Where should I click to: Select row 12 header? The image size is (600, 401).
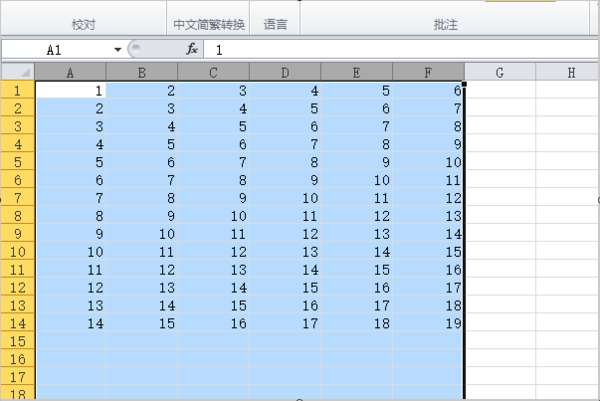tap(18, 287)
